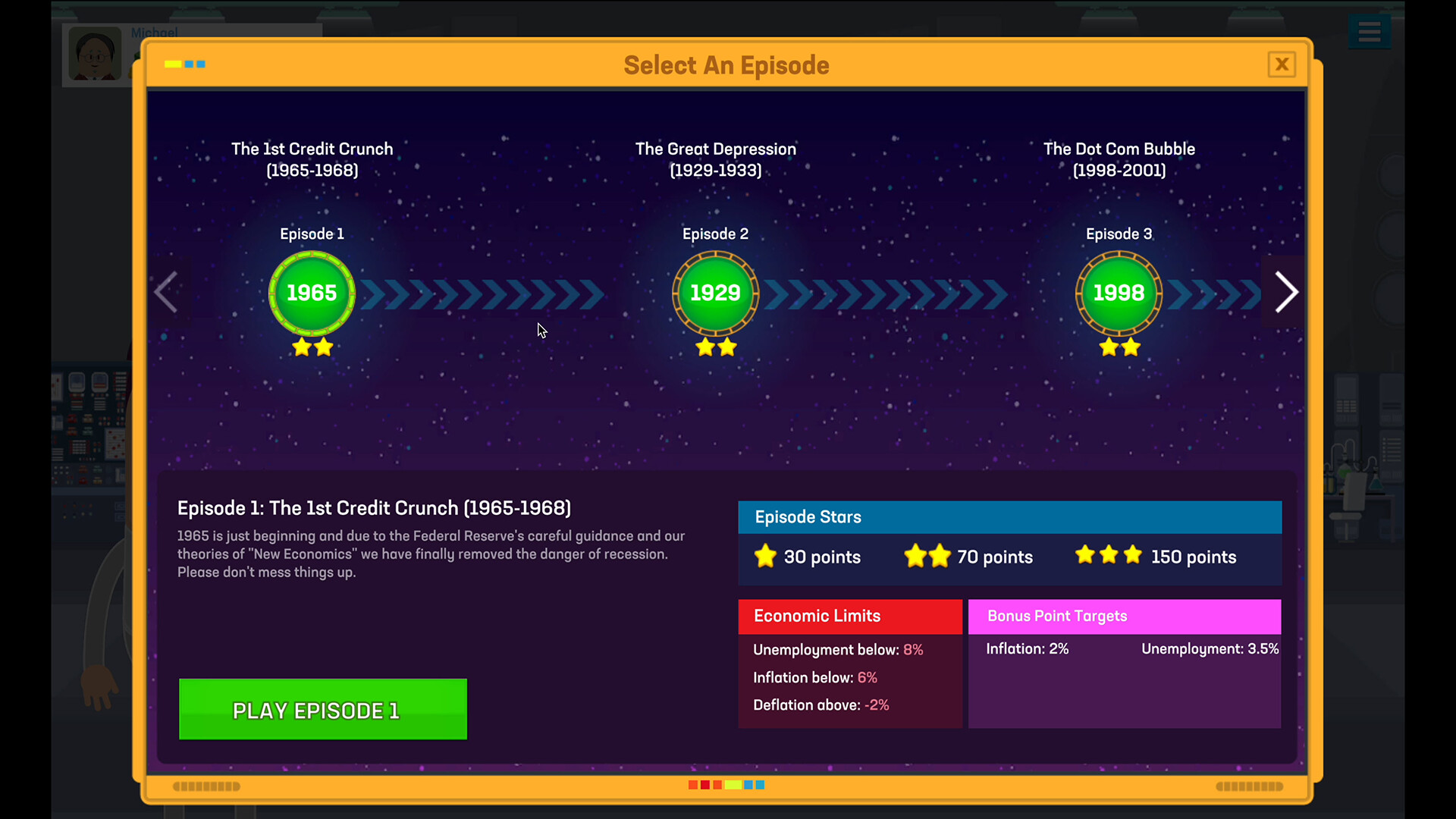Click the two-star icon beside 70 points

tap(927, 556)
